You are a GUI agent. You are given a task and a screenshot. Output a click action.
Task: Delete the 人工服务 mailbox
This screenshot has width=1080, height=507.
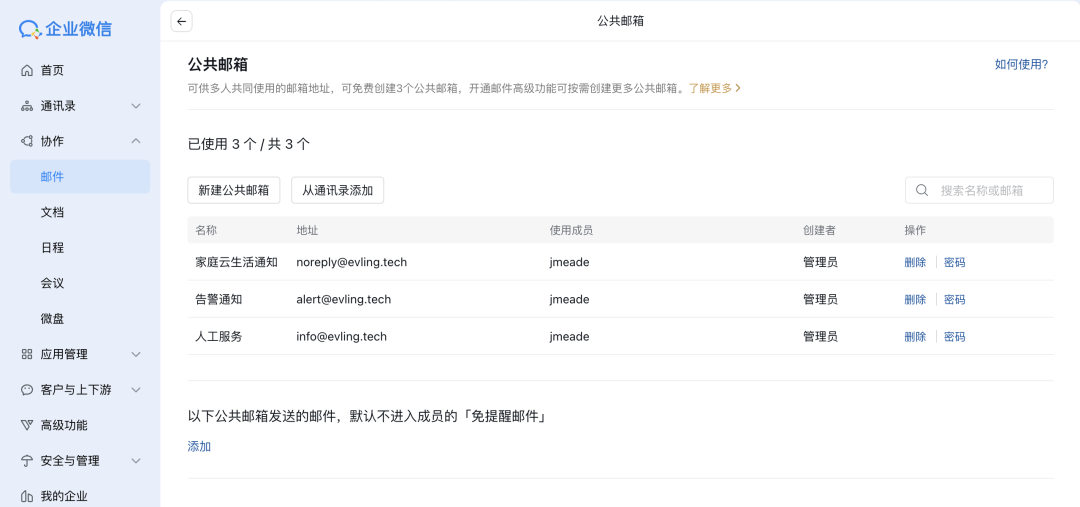click(915, 337)
